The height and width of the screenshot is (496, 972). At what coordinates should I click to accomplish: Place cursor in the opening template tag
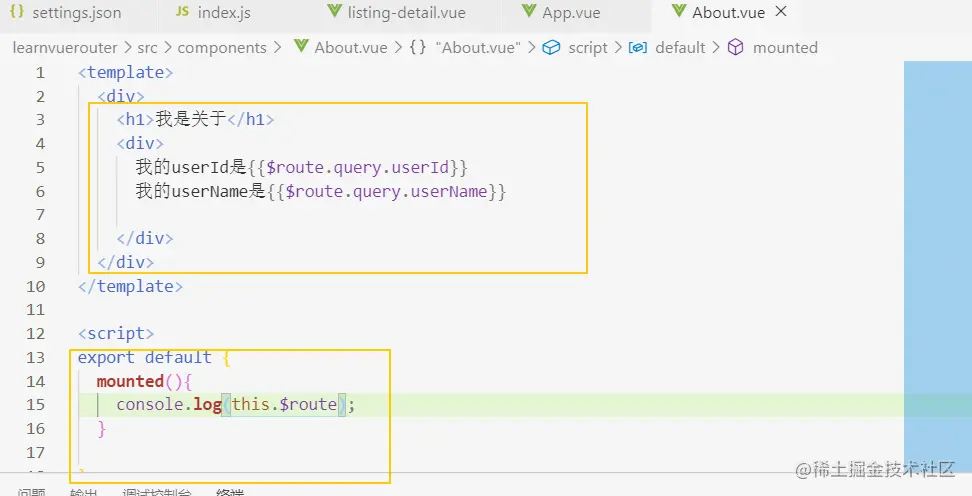click(x=125, y=73)
